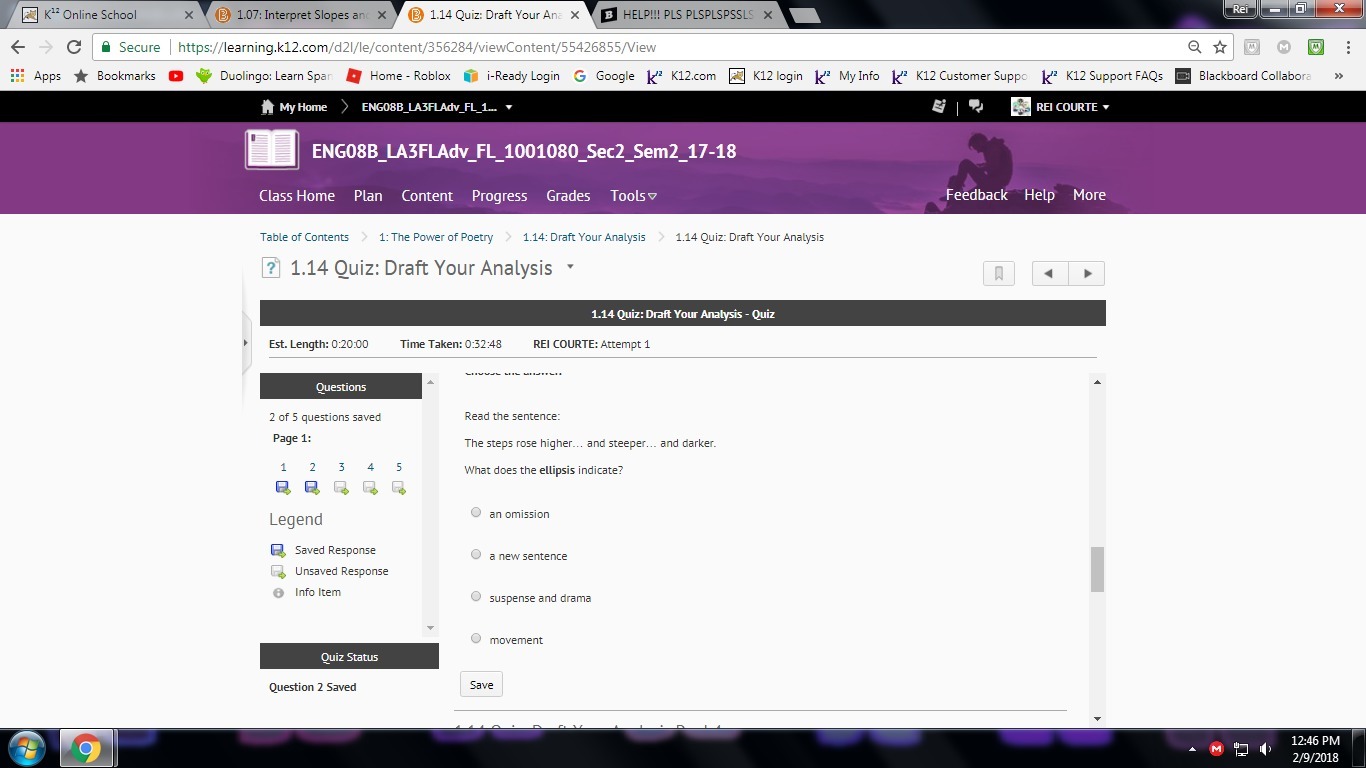Open the Content menu item
The height and width of the screenshot is (768, 1366).
coord(427,196)
